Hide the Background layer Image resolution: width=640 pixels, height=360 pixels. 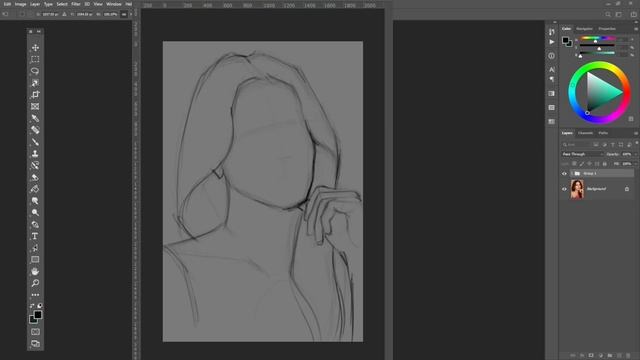coord(564,189)
